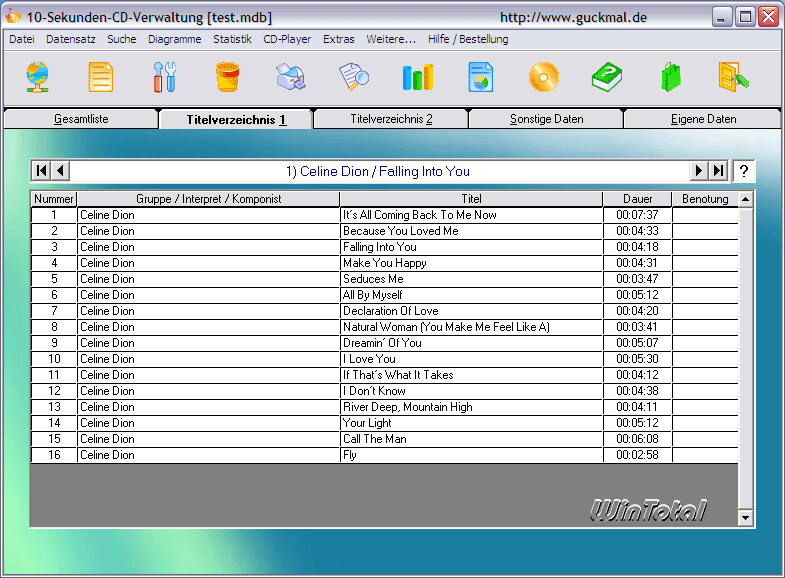Click the application flame icon in title bar
Screen dimensions: 785x578
coord(13,17)
